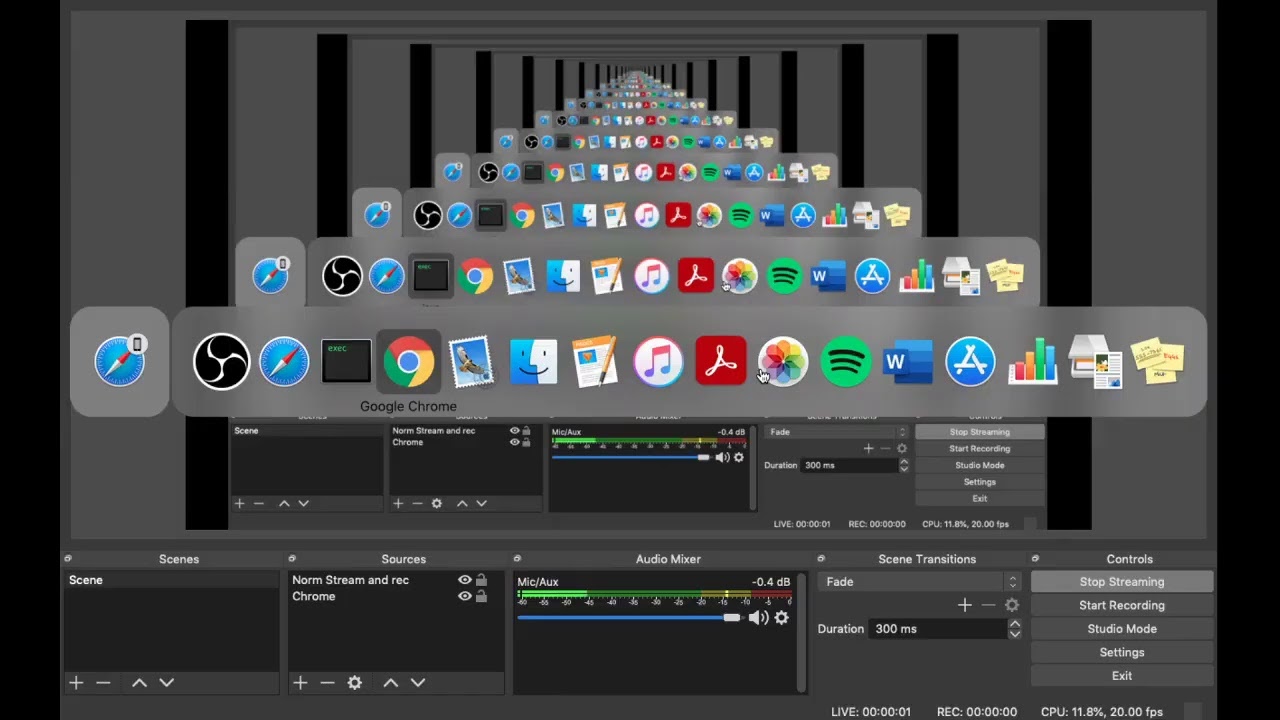Click the Mic/Aux audio level meter
1280x720 pixels.
coord(654,598)
